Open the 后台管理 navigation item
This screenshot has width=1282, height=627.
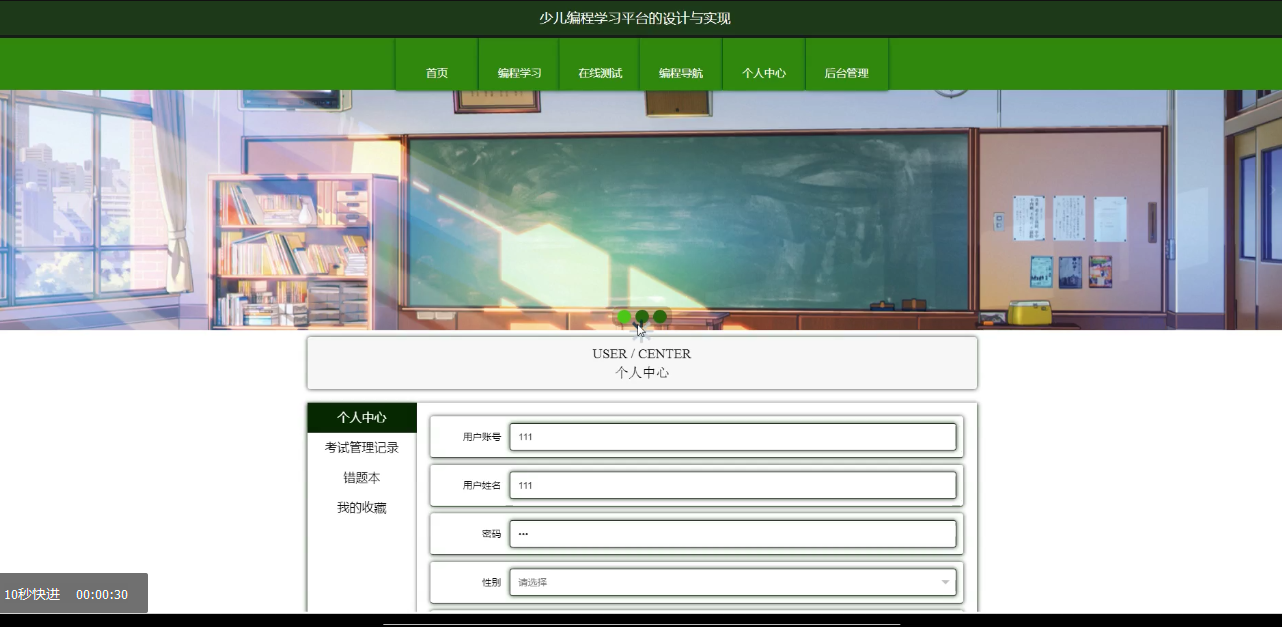coord(846,65)
